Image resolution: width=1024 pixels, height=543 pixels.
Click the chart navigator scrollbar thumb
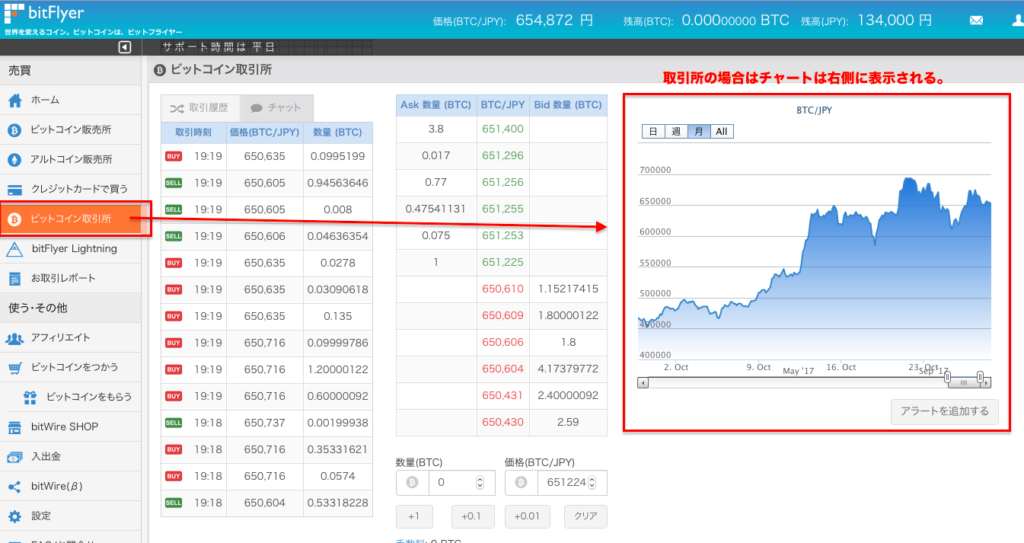pos(964,383)
